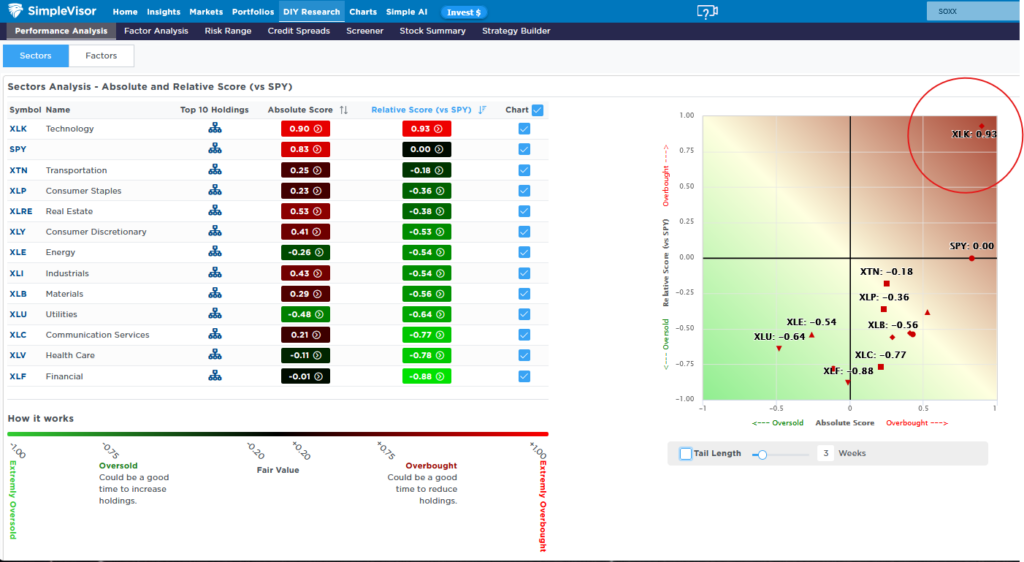Open the Insights menu
The width and height of the screenshot is (1024, 562).
[x=163, y=12]
